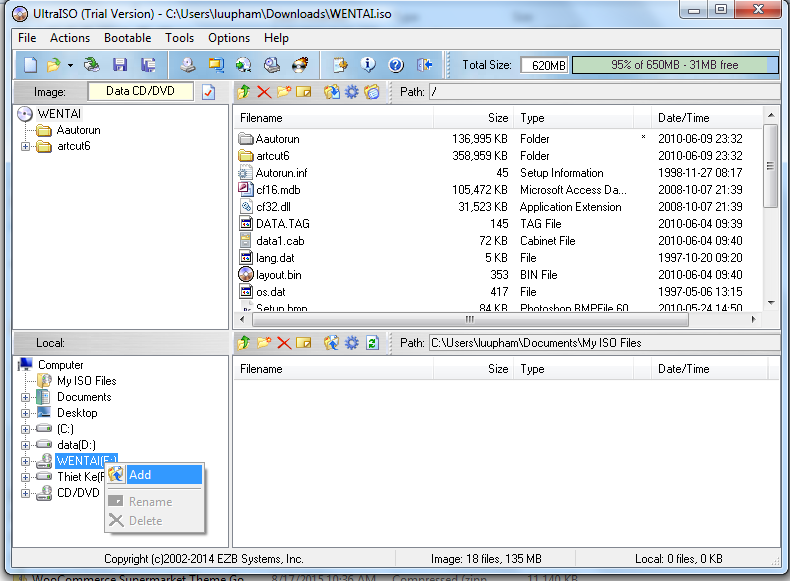790x581 pixels.
Task: Click the image Path field showing /
Action: [604, 92]
